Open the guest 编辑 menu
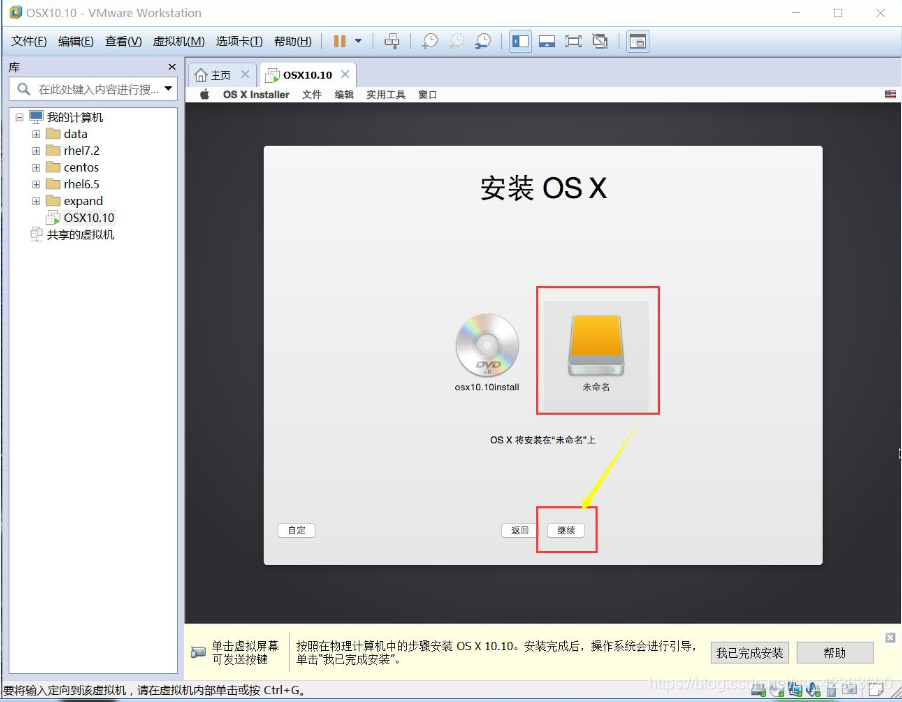Image resolution: width=902 pixels, height=702 pixels. (344, 94)
